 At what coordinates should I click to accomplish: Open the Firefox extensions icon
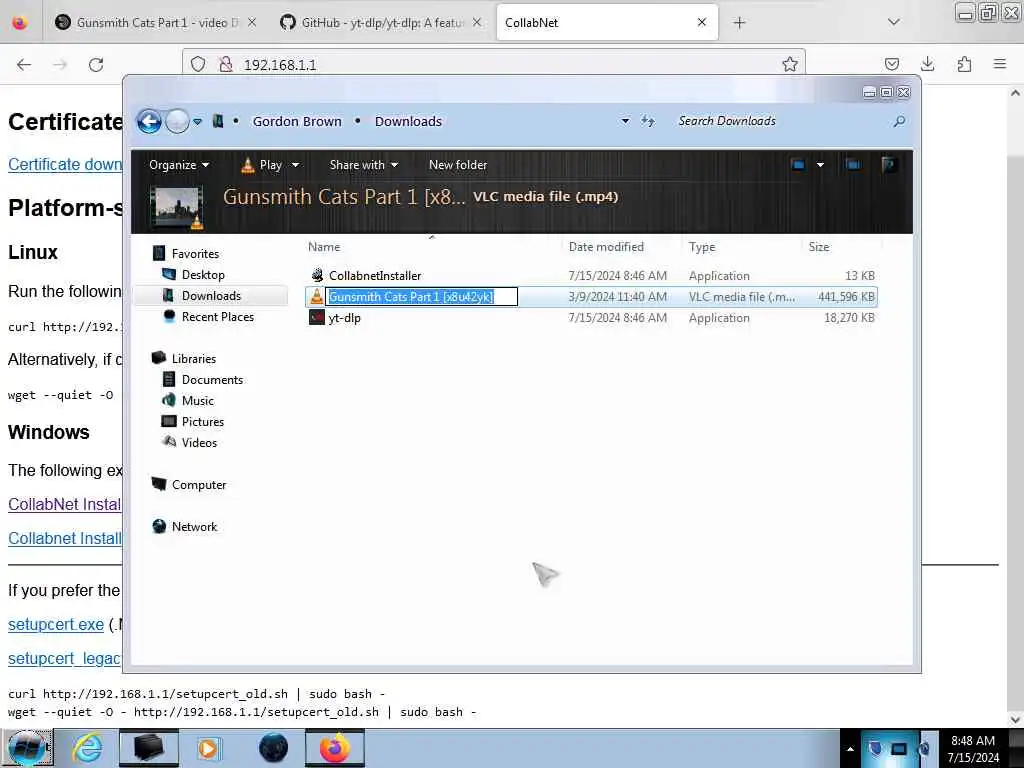point(964,64)
